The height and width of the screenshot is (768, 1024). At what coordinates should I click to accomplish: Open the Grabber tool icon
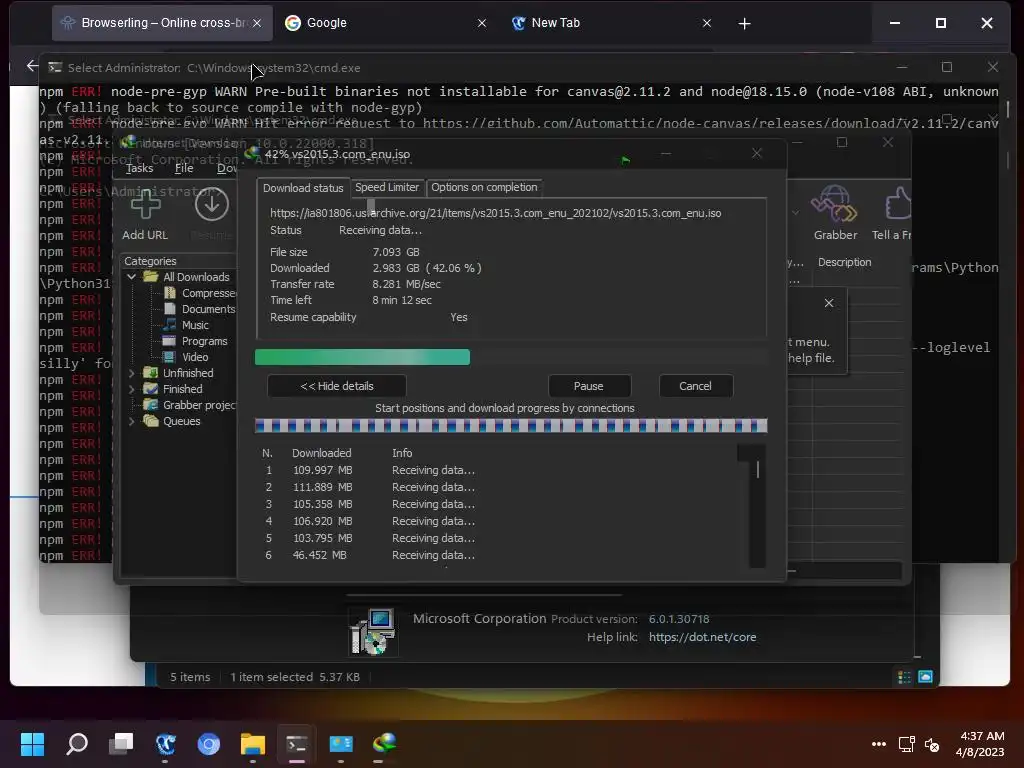pyautogui.click(x=834, y=204)
